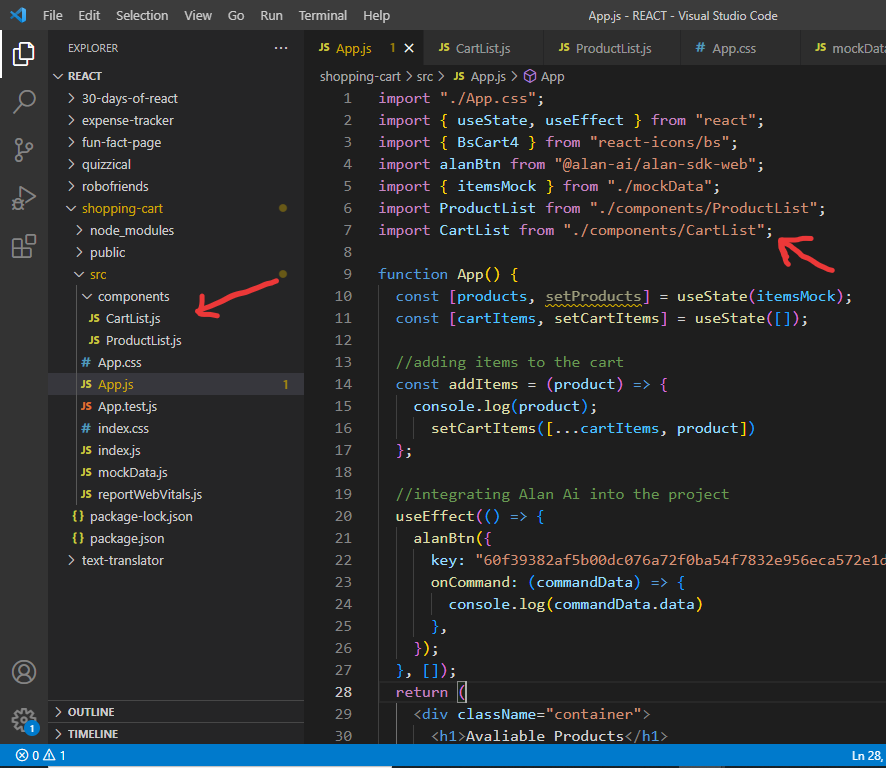Click the braces icon of package-lock.json
886x768 pixels.
(x=78, y=516)
